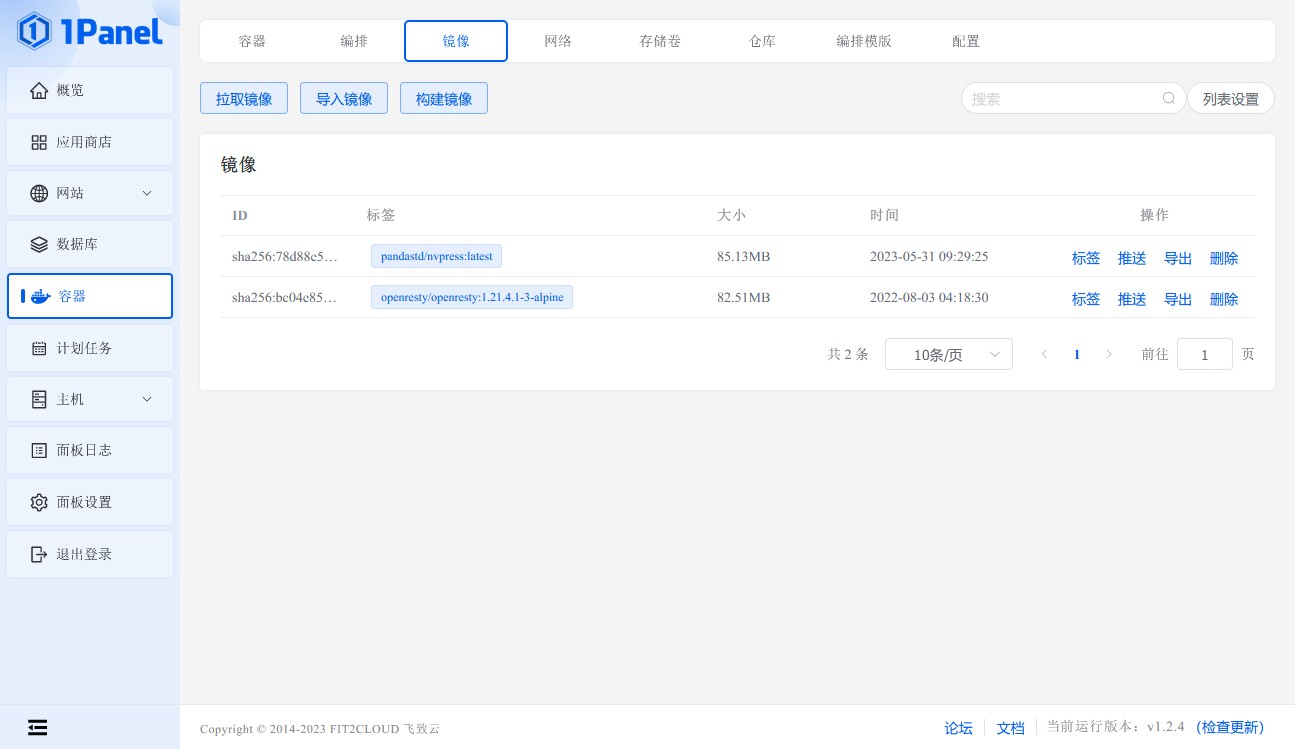Open the 仓库 tab
This screenshot has width=1295, height=749.
(762, 41)
